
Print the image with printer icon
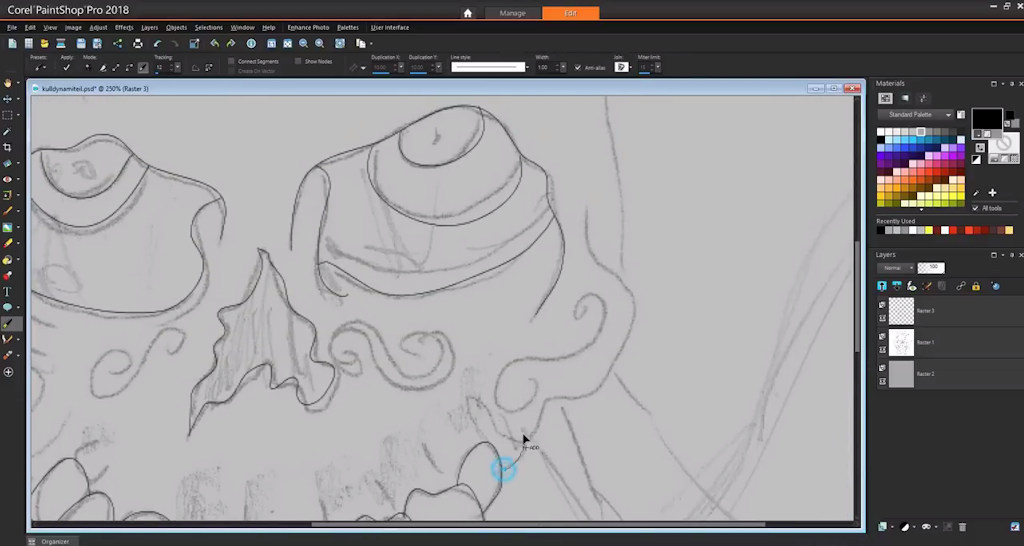pyautogui.click(x=138, y=44)
